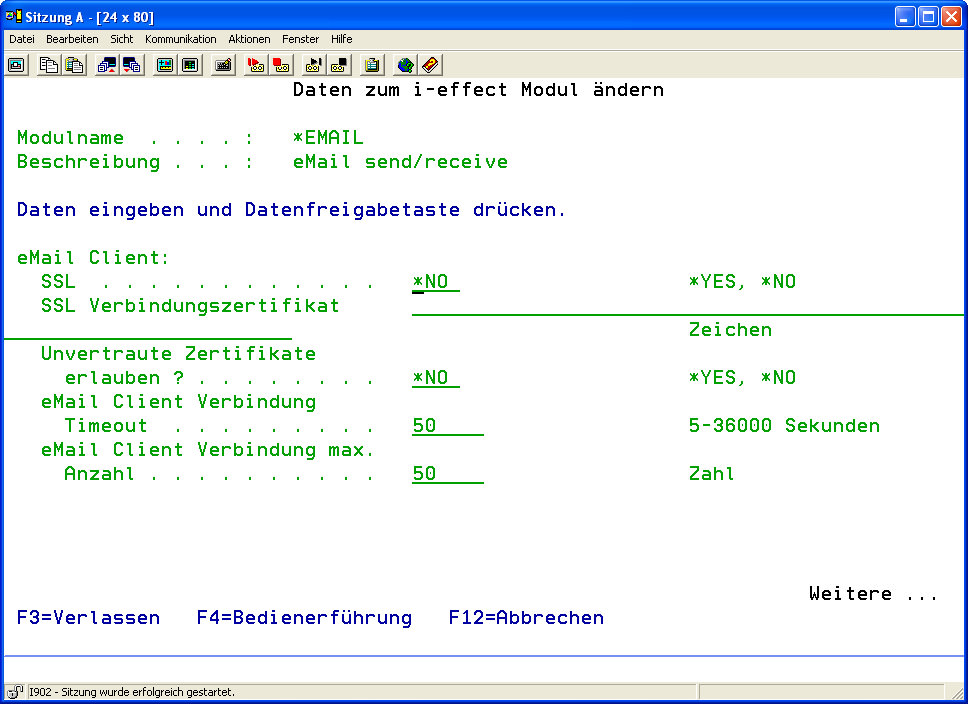This screenshot has width=968, height=704.
Task: Open the Kommunikation menu
Action: tap(180, 39)
